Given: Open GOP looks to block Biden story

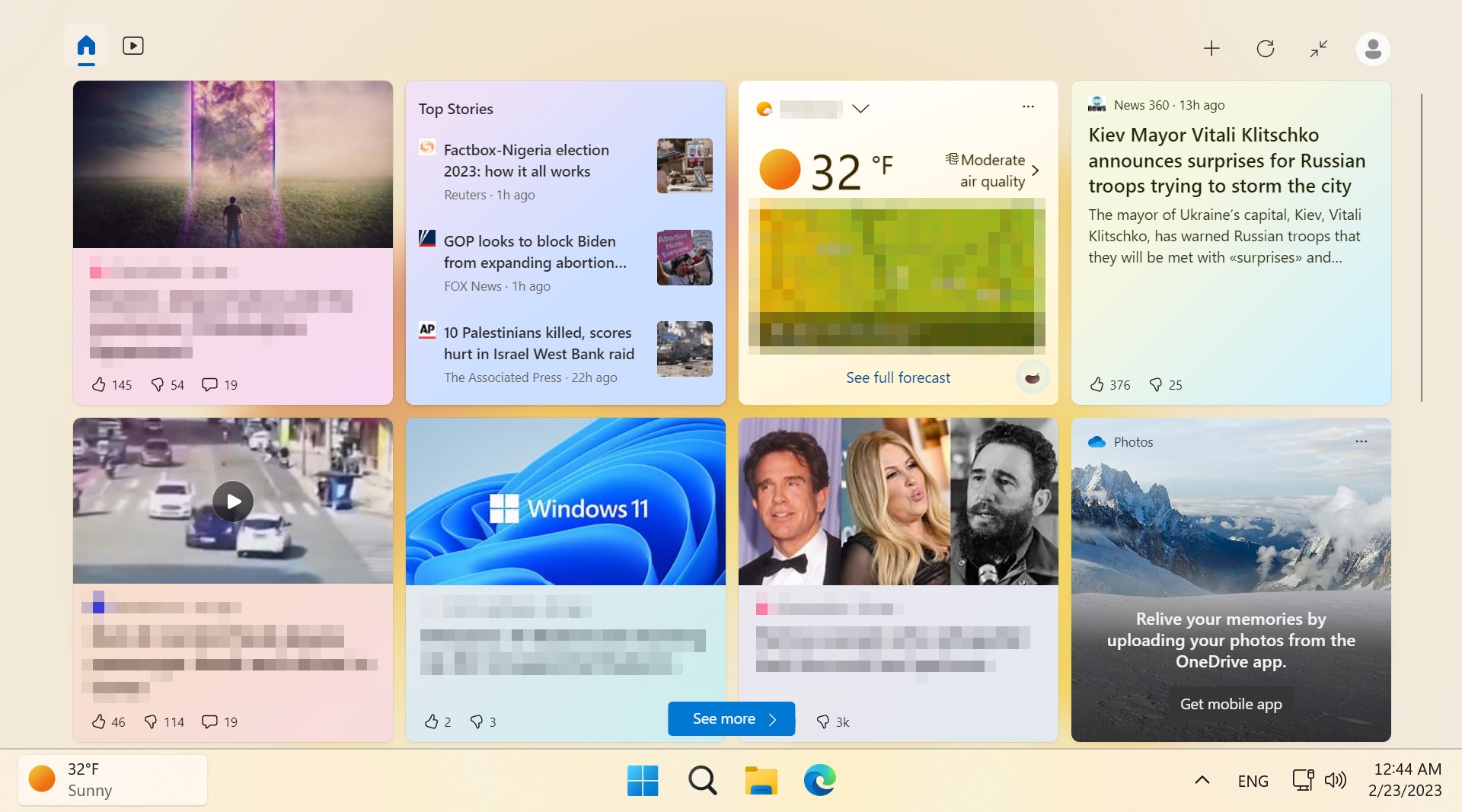Looking at the screenshot, I should [535, 252].
